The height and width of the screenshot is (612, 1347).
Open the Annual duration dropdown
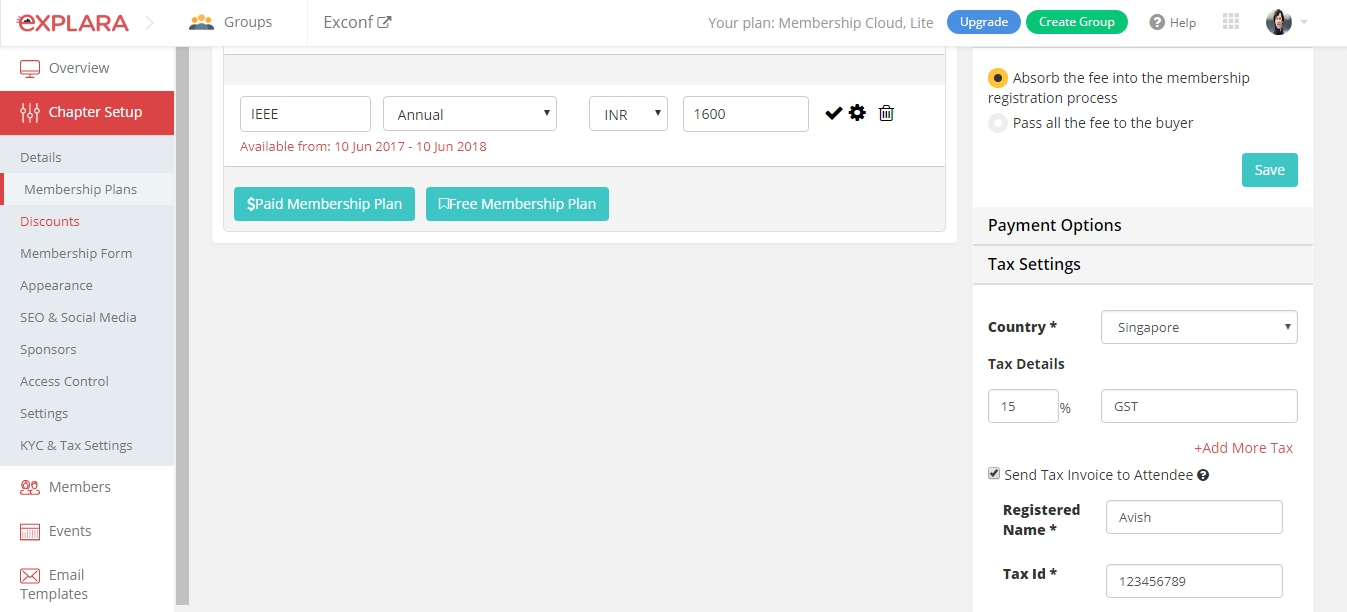[x=470, y=114]
